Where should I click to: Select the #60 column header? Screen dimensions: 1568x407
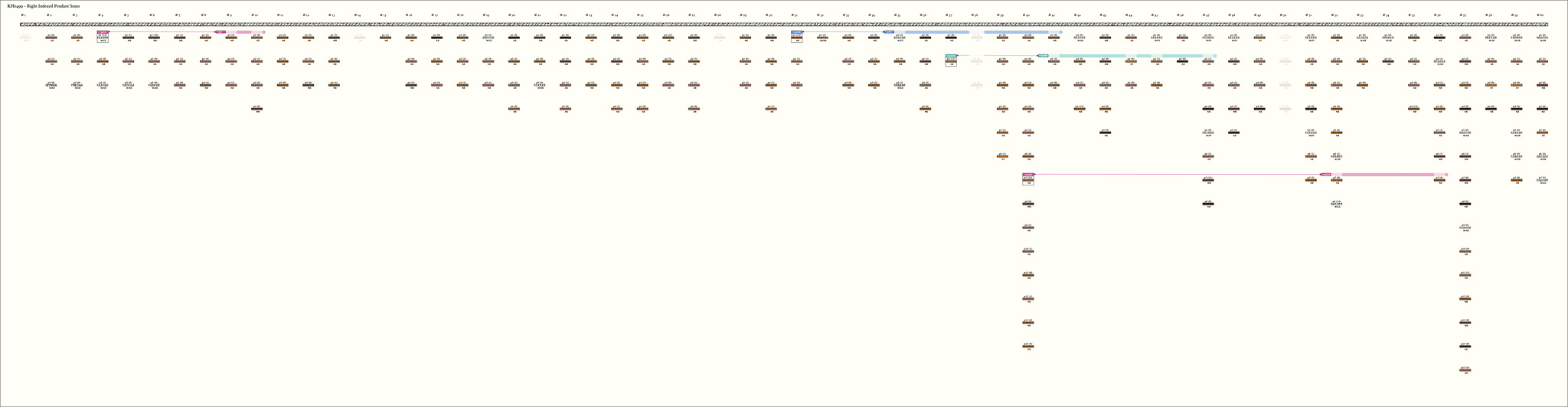coord(1540,15)
